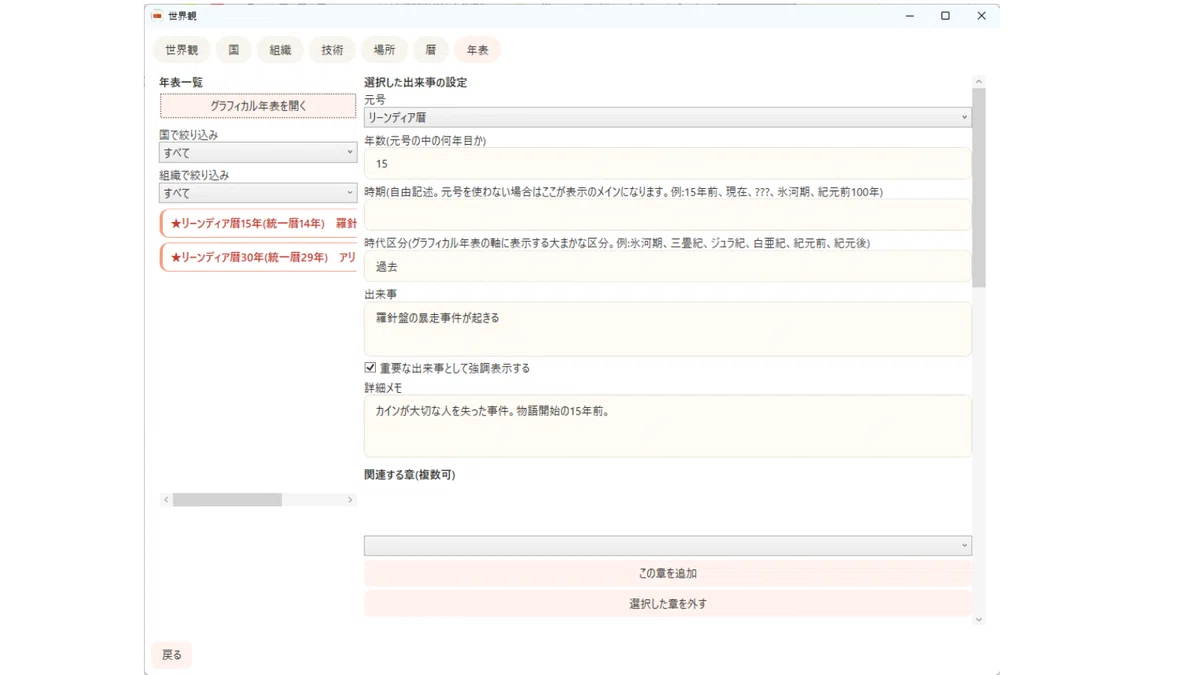This screenshot has height=675, width=1200.
Task: Select the リーンディア暦30年 timeline entry
Action: 258,258
